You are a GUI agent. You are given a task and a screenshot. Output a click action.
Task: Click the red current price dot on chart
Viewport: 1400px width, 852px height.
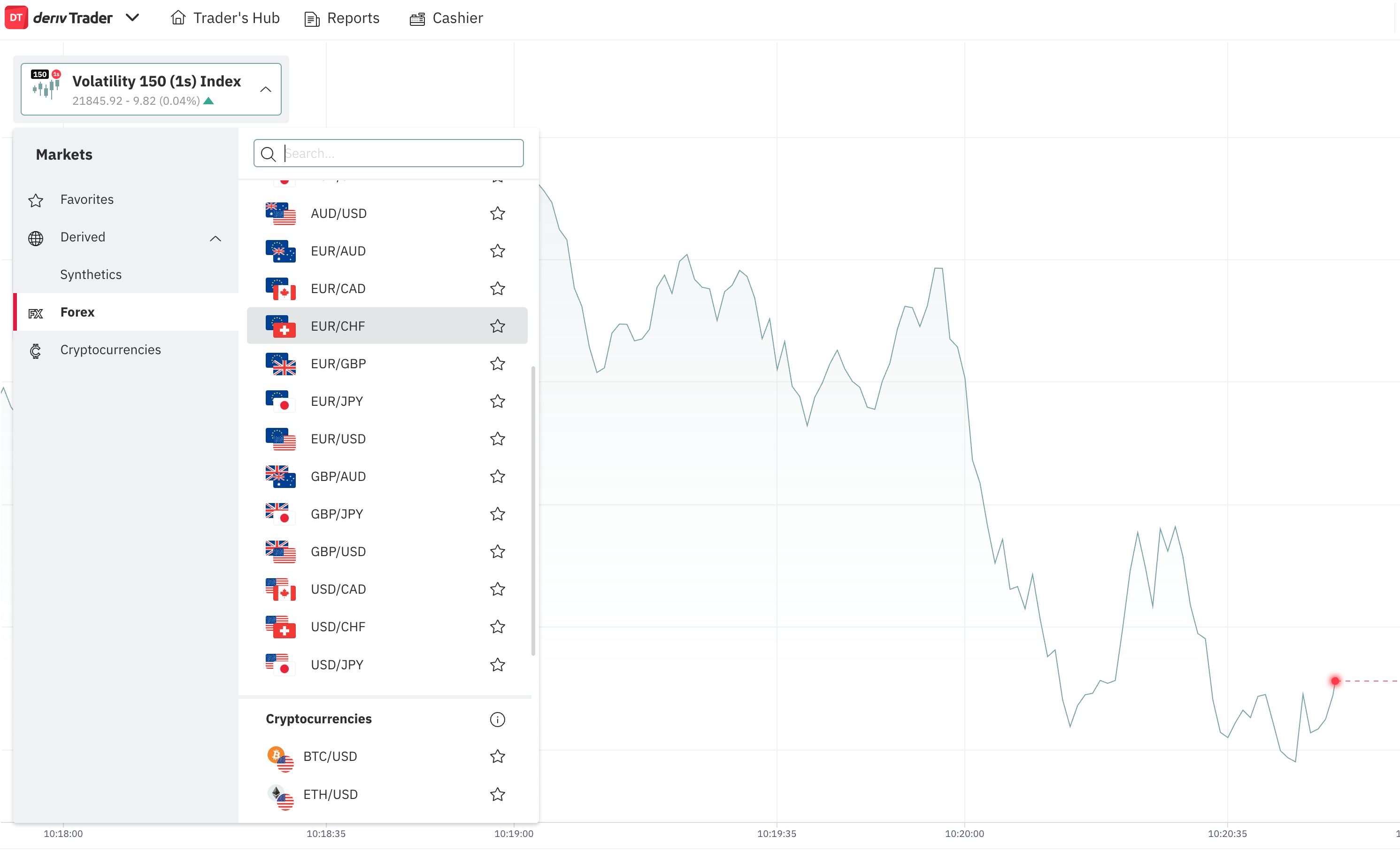[1335, 681]
